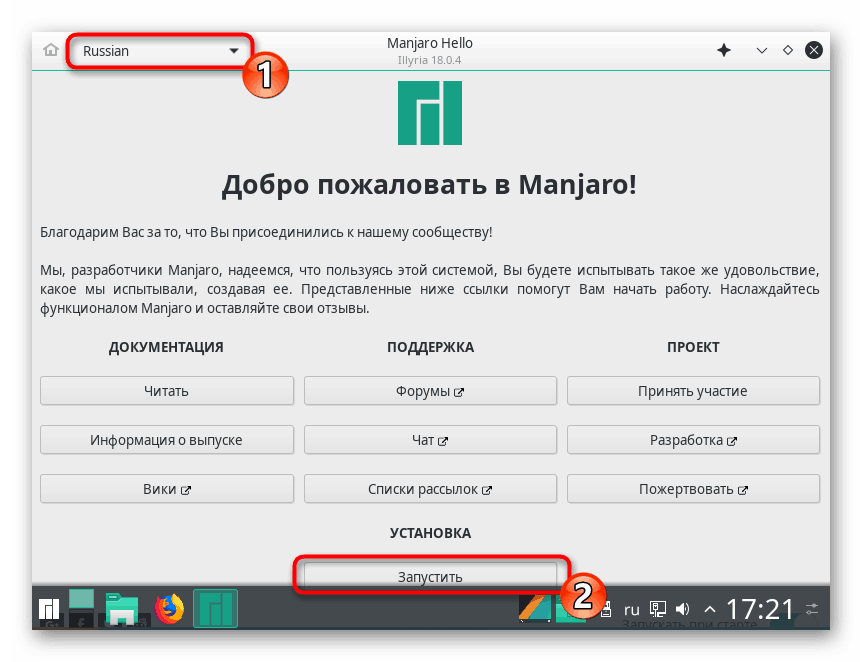Click Запустить to launch the installer

pos(430,574)
